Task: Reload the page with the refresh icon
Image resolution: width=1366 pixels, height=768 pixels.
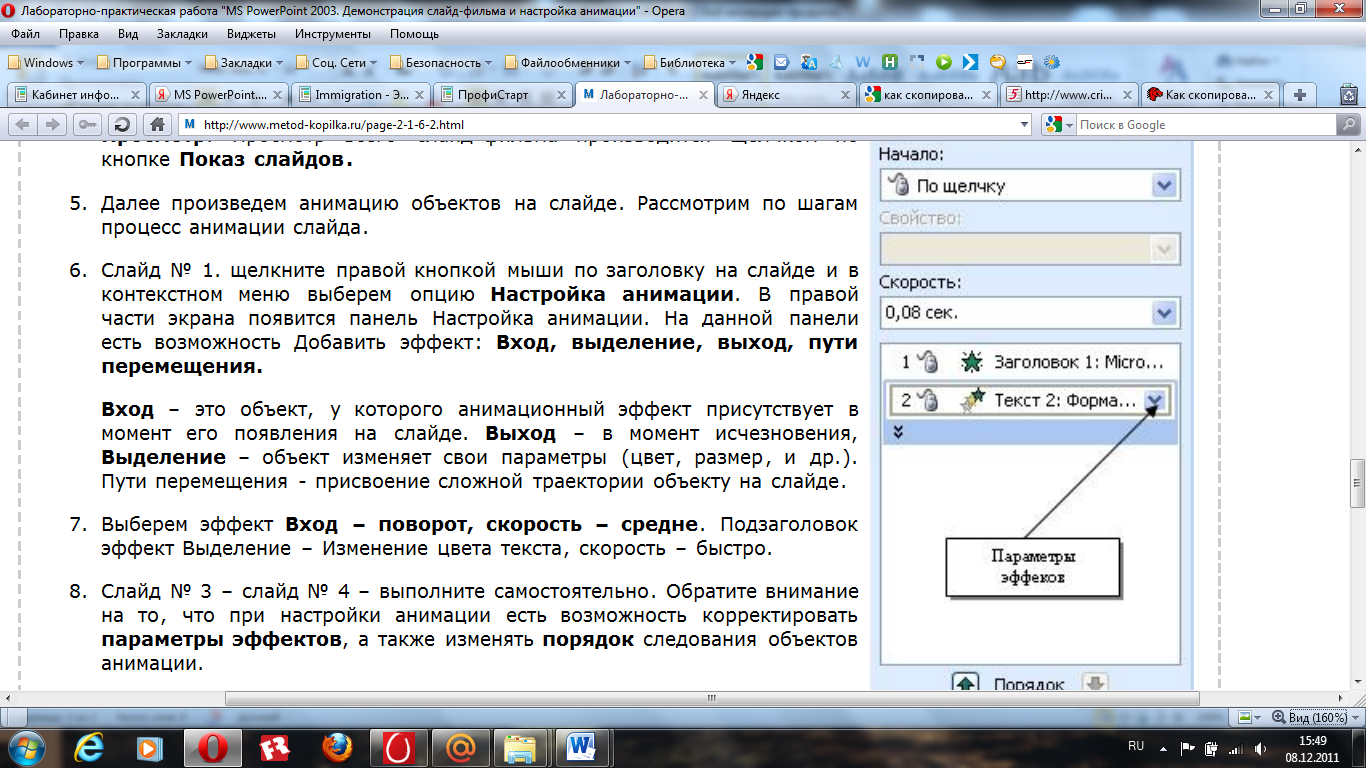Action: (122, 125)
